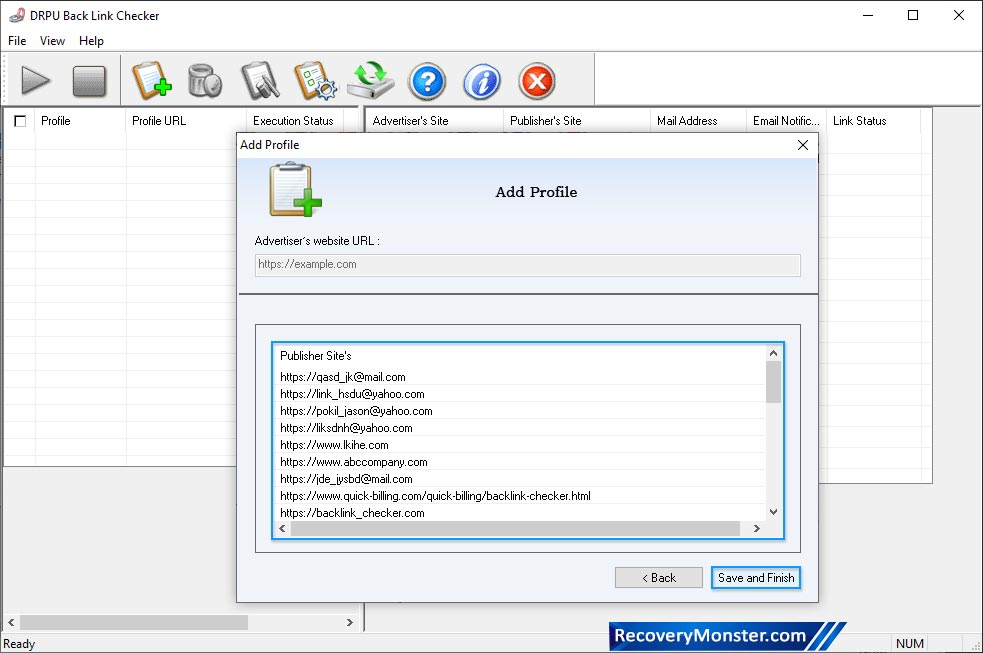This screenshot has width=983, height=653.
Task: Exit the application via toolbar
Action: 536,81
